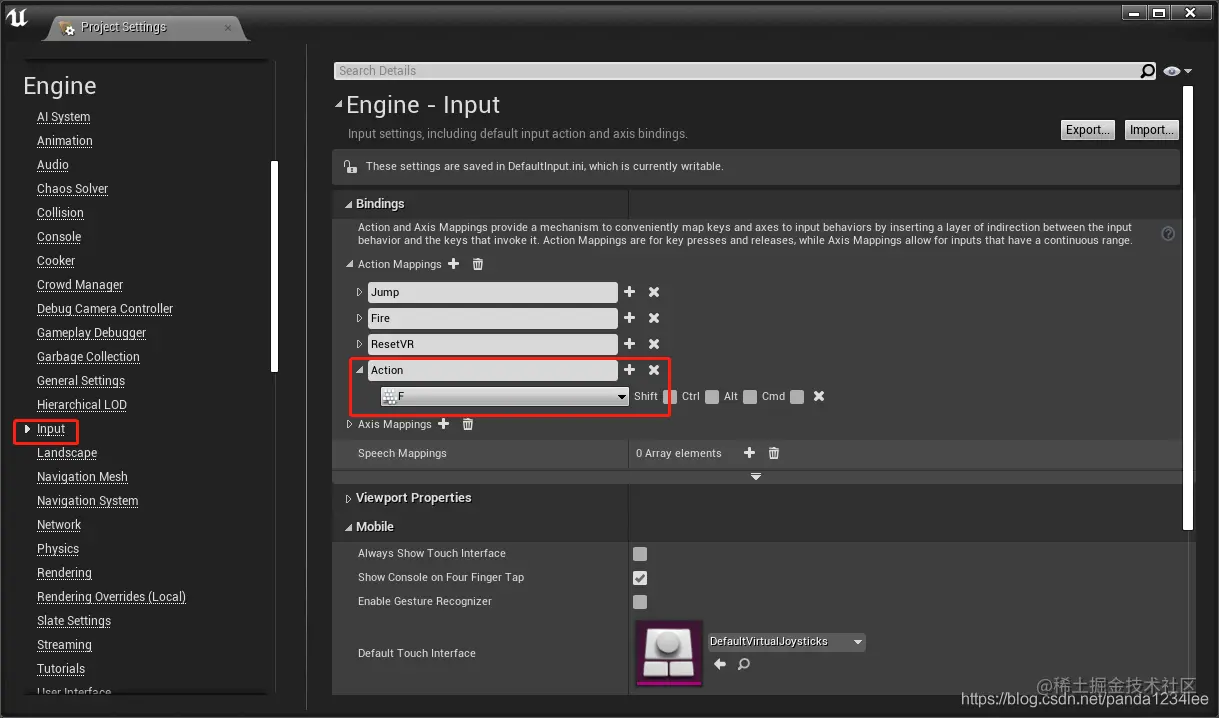
Task: Open the Physics settings
Action: 58,549
